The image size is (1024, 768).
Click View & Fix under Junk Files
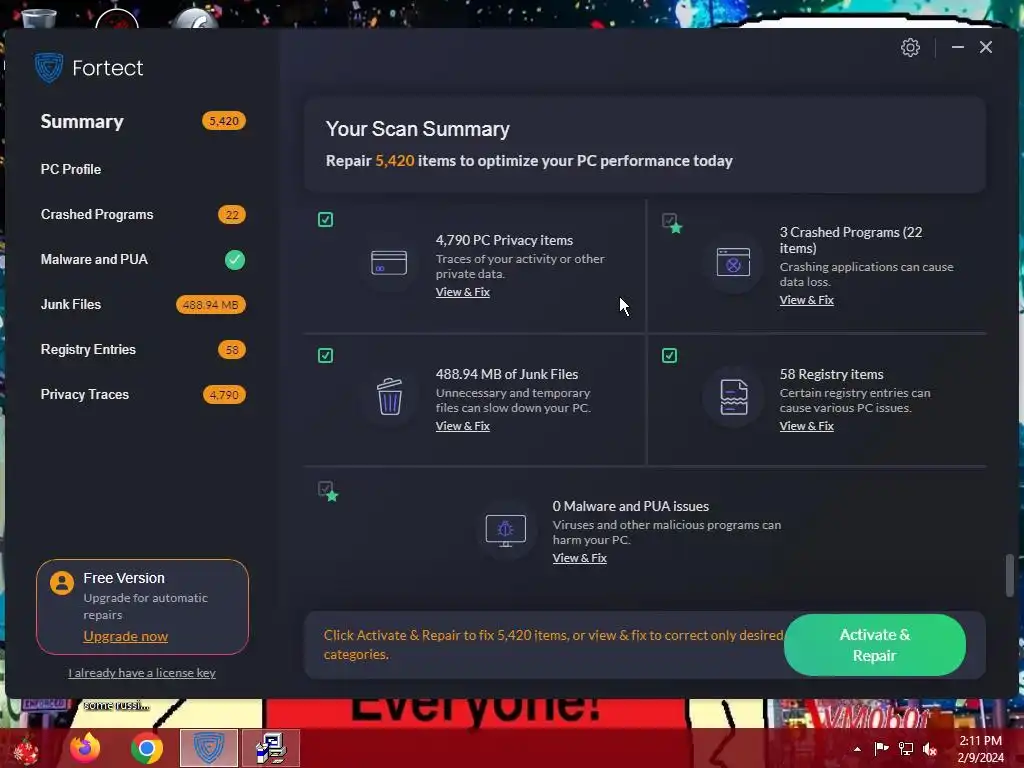[x=463, y=426]
